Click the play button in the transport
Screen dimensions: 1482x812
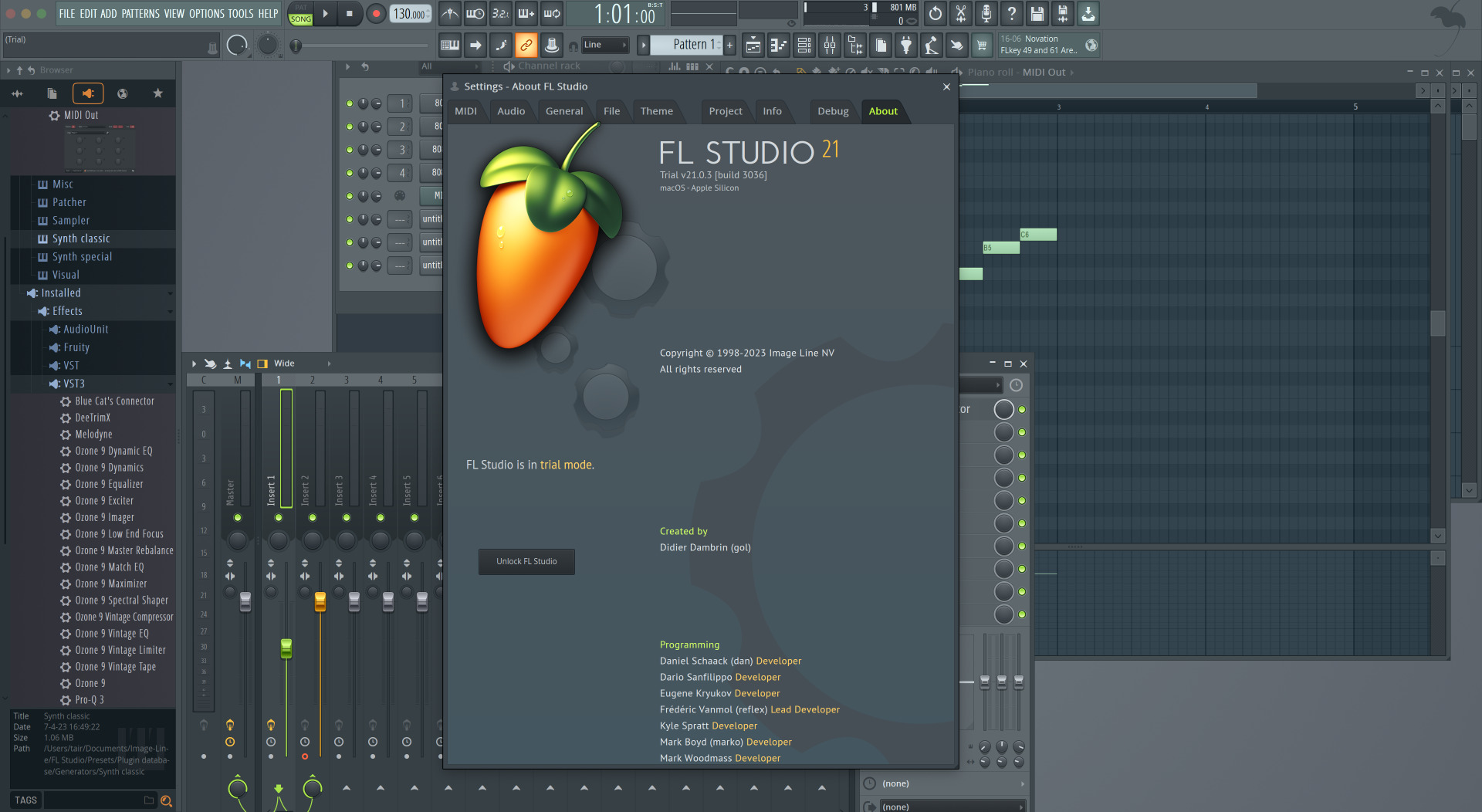325,13
